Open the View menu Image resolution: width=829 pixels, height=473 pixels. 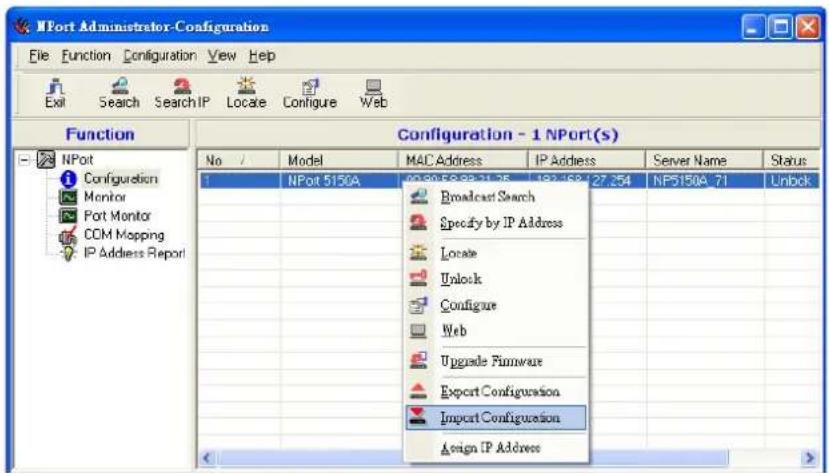tap(222, 55)
